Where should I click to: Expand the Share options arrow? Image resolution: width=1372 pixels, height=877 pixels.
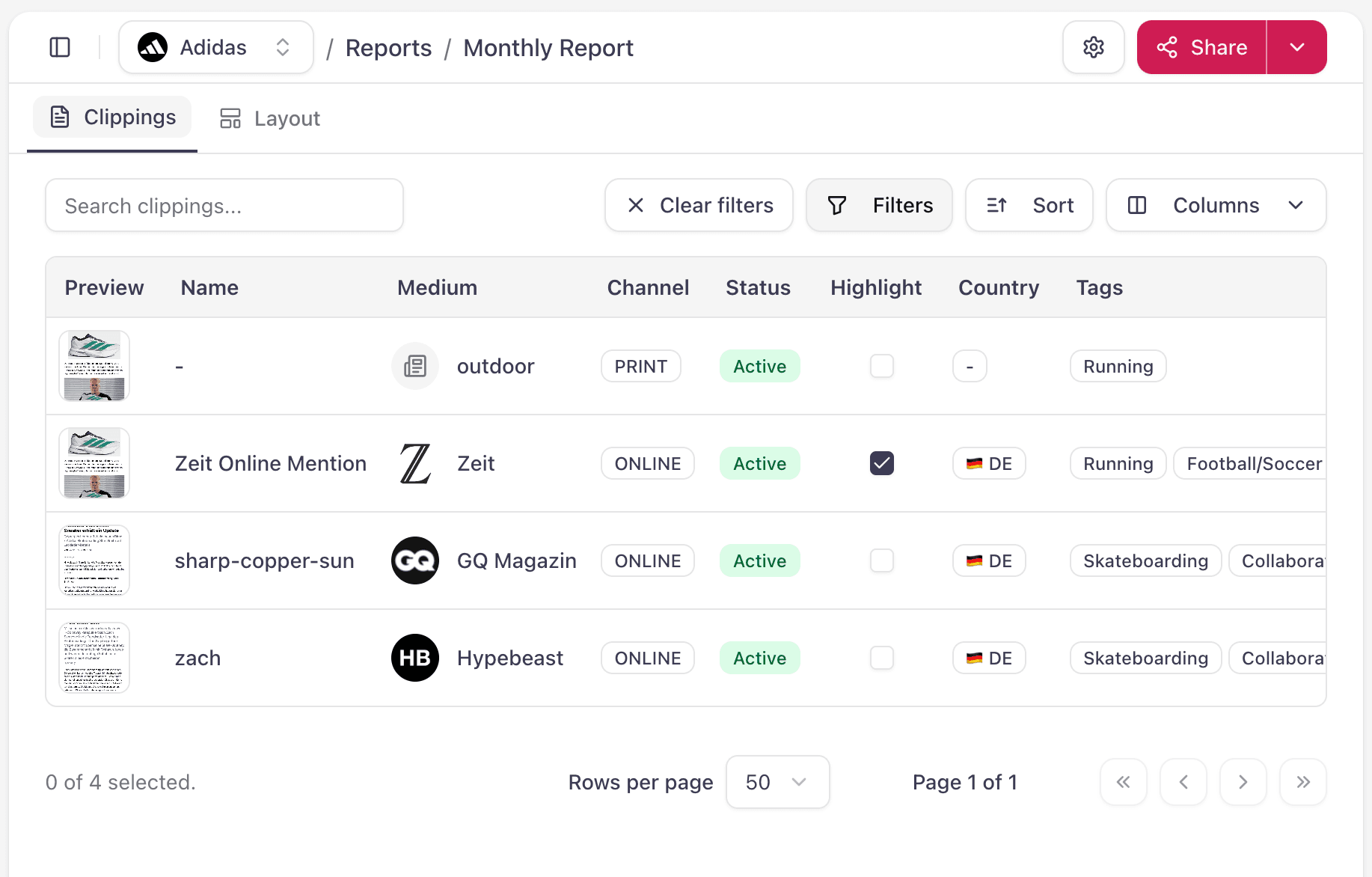click(1296, 47)
